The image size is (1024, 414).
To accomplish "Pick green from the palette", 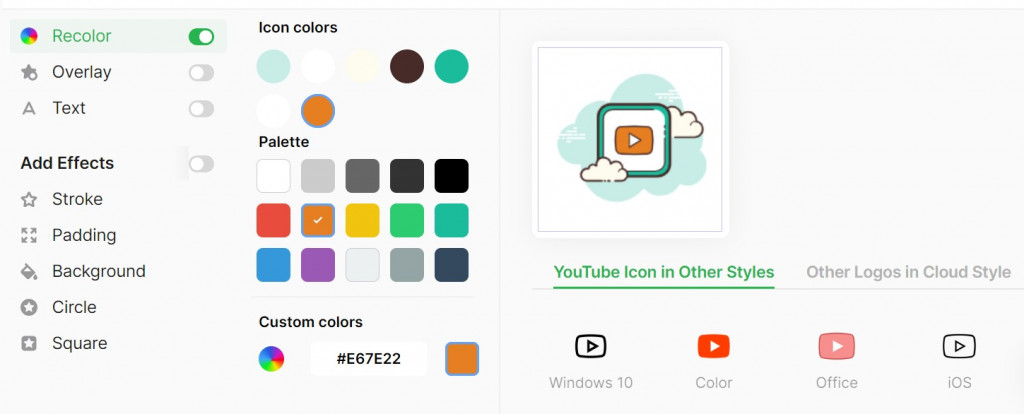I will 407,220.
